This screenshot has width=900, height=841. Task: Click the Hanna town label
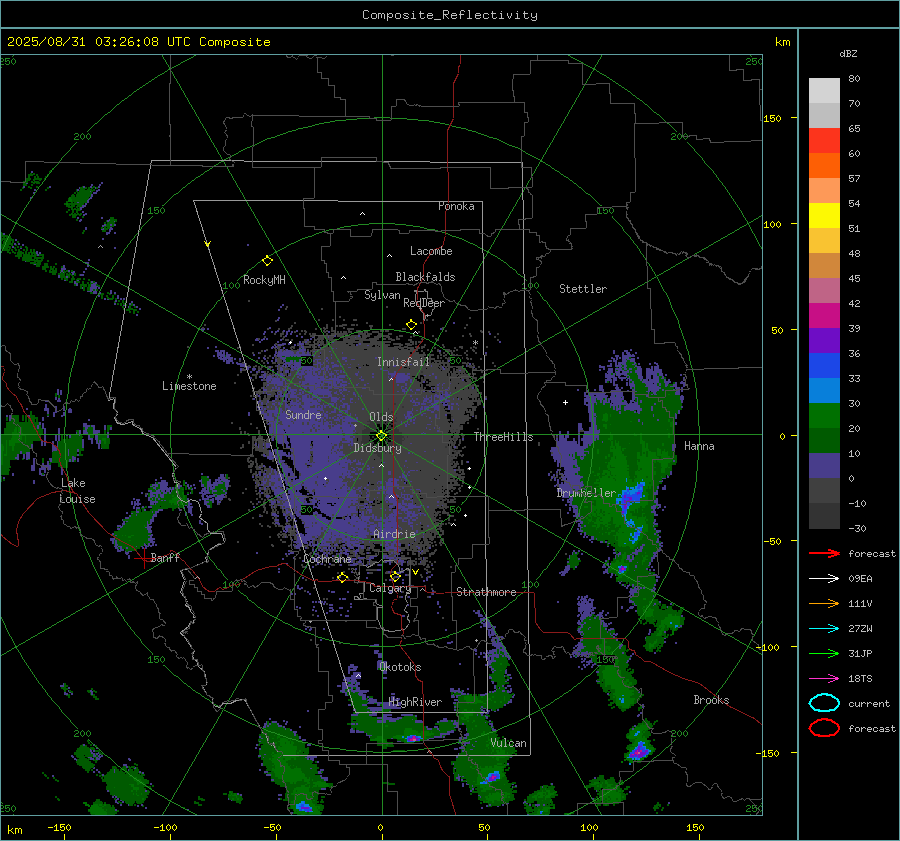[x=699, y=446]
